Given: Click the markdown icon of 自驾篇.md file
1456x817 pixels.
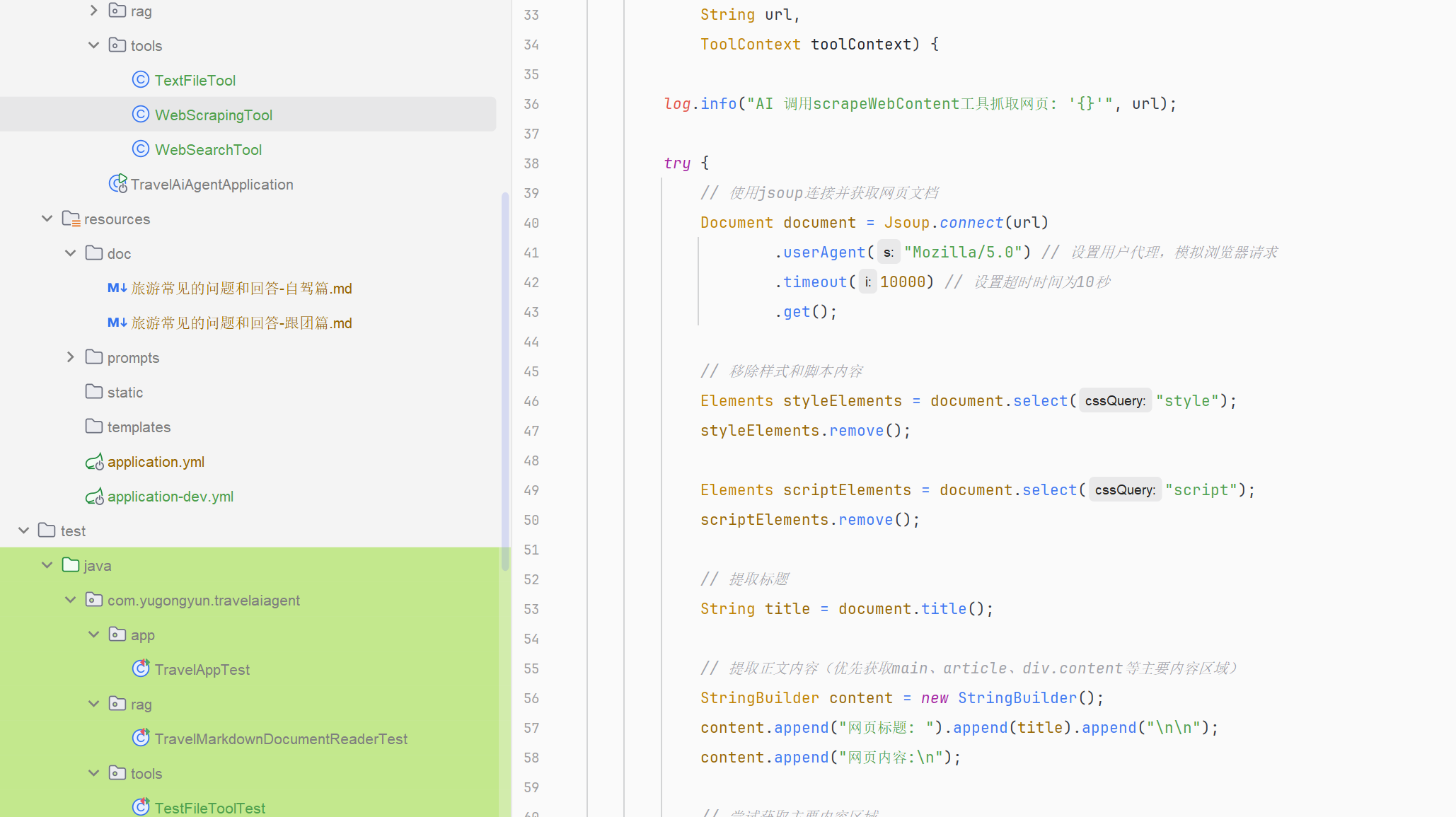Looking at the screenshot, I should point(117,288).
